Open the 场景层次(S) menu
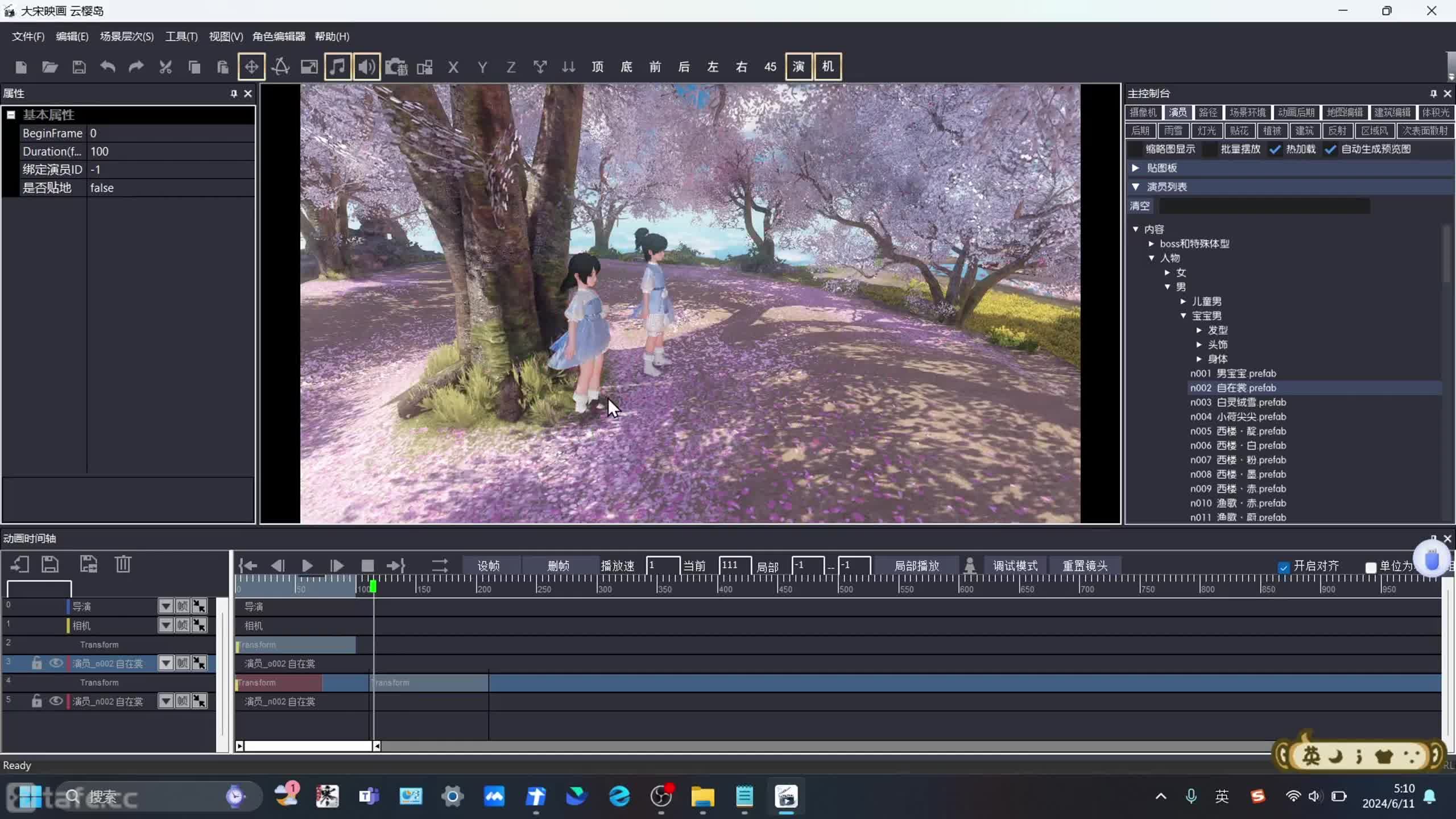This screenshot has height=819, width=1456. tap(127, 36)
